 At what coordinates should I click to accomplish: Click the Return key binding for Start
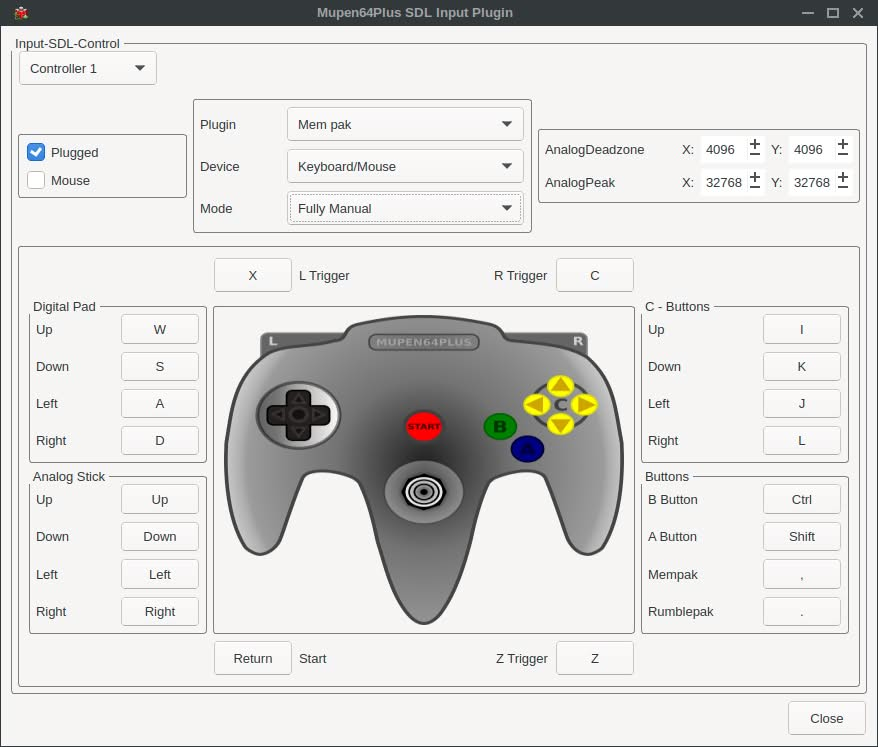click(x=253, y=659)
